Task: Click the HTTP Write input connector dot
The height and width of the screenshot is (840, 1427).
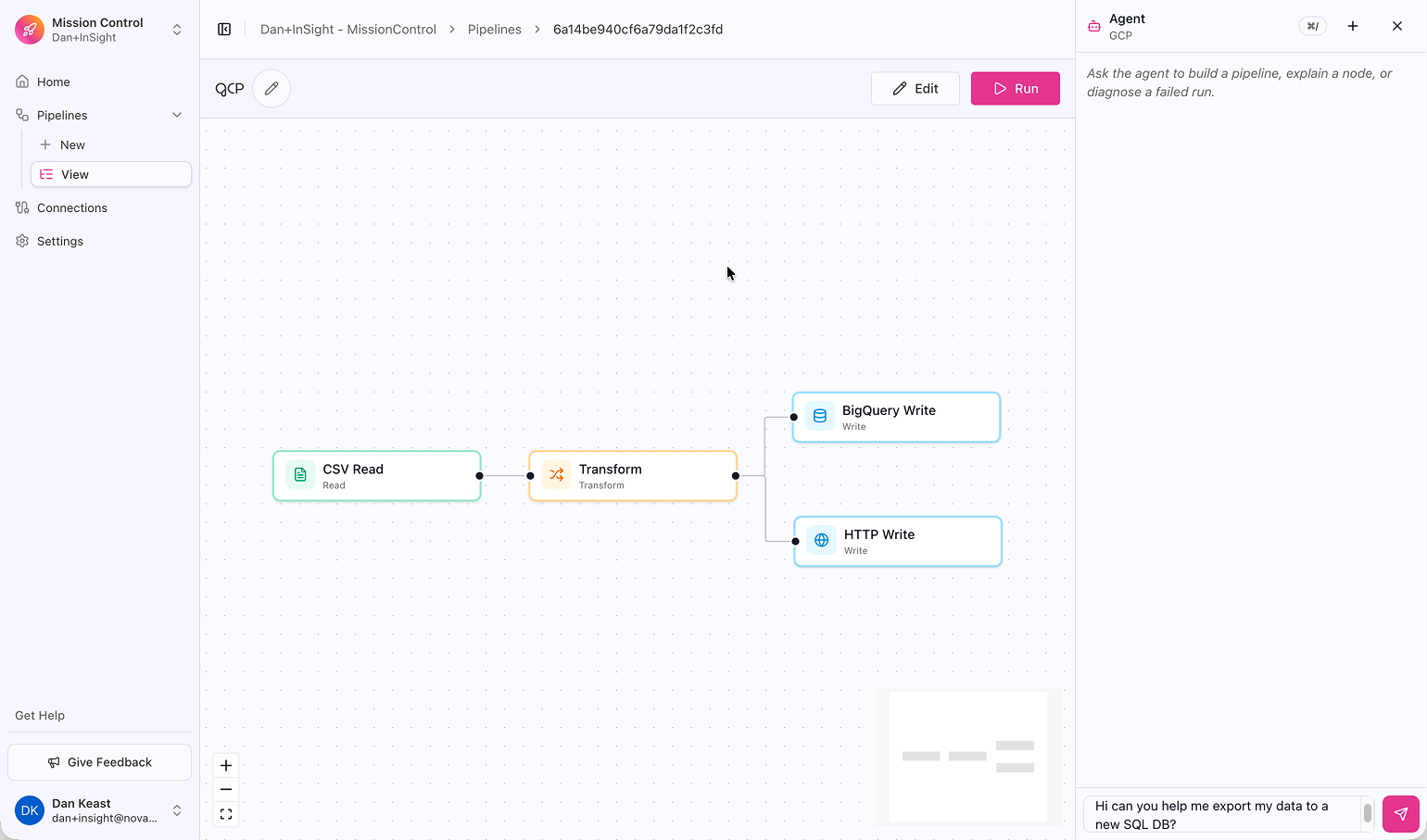Action: pos(796,541)
